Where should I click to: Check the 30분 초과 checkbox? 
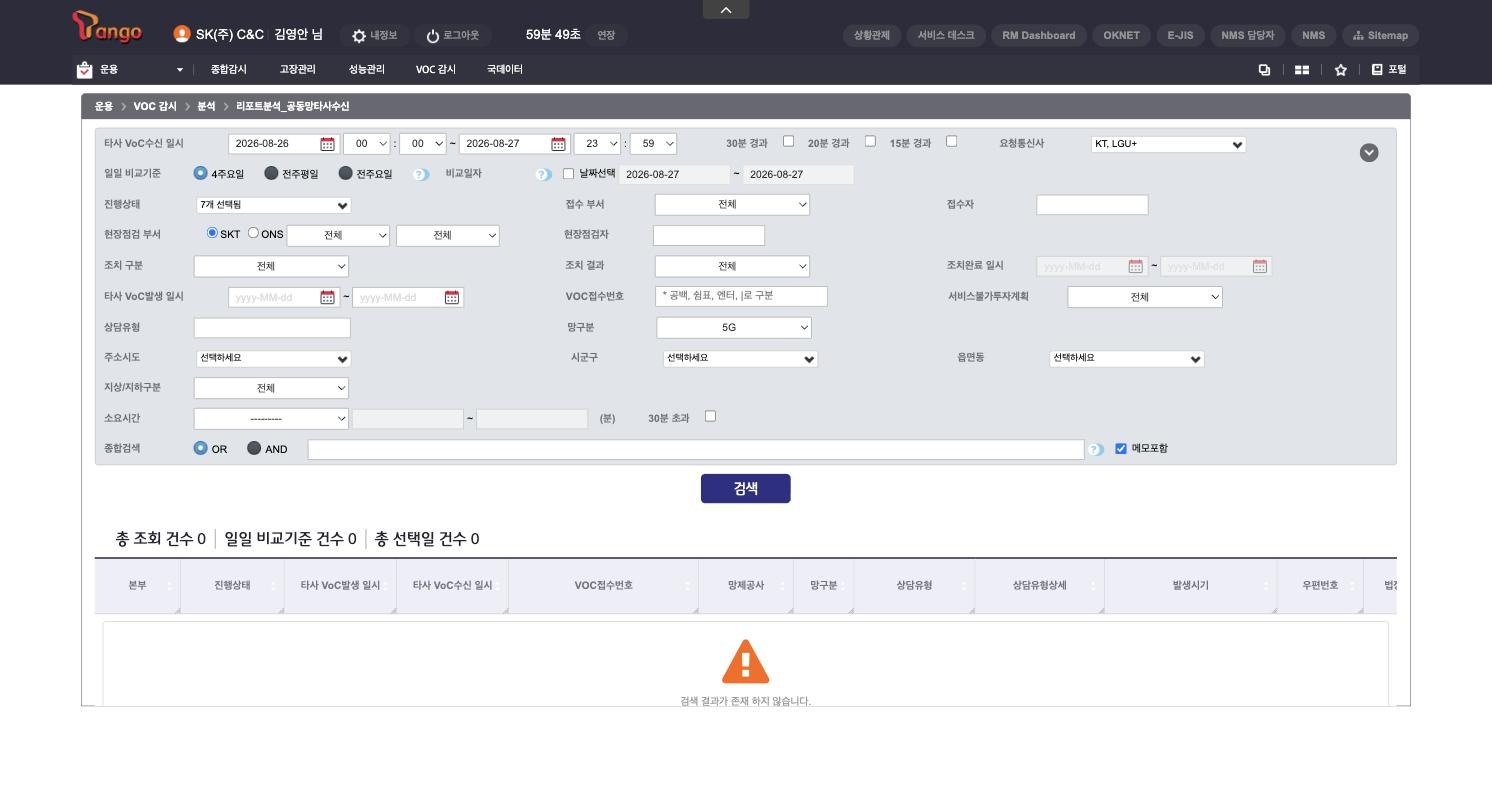710,416
